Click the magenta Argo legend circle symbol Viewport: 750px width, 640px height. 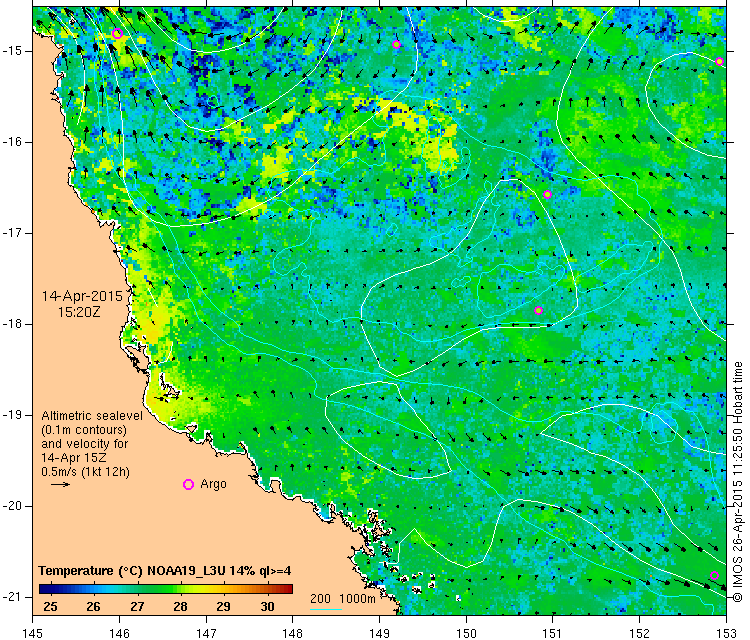coord(188,485)
